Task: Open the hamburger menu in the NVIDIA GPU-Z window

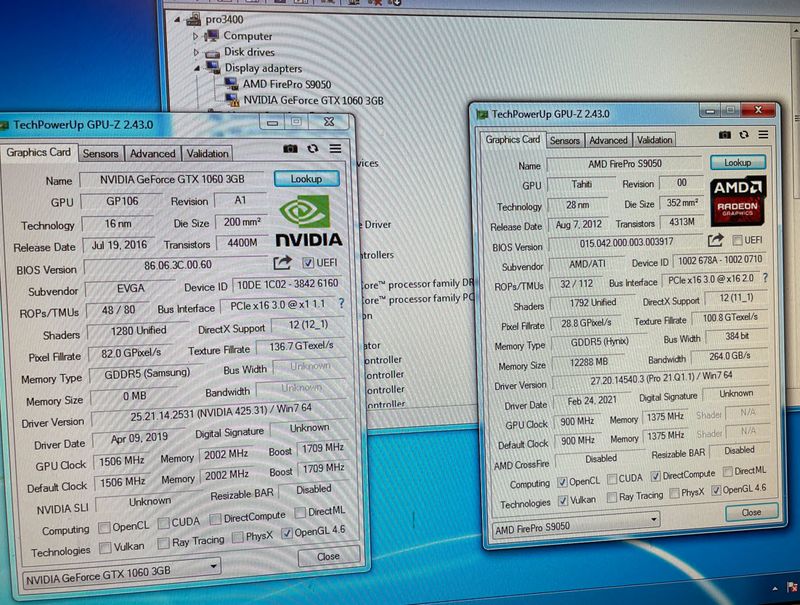Action: (335, 148)
